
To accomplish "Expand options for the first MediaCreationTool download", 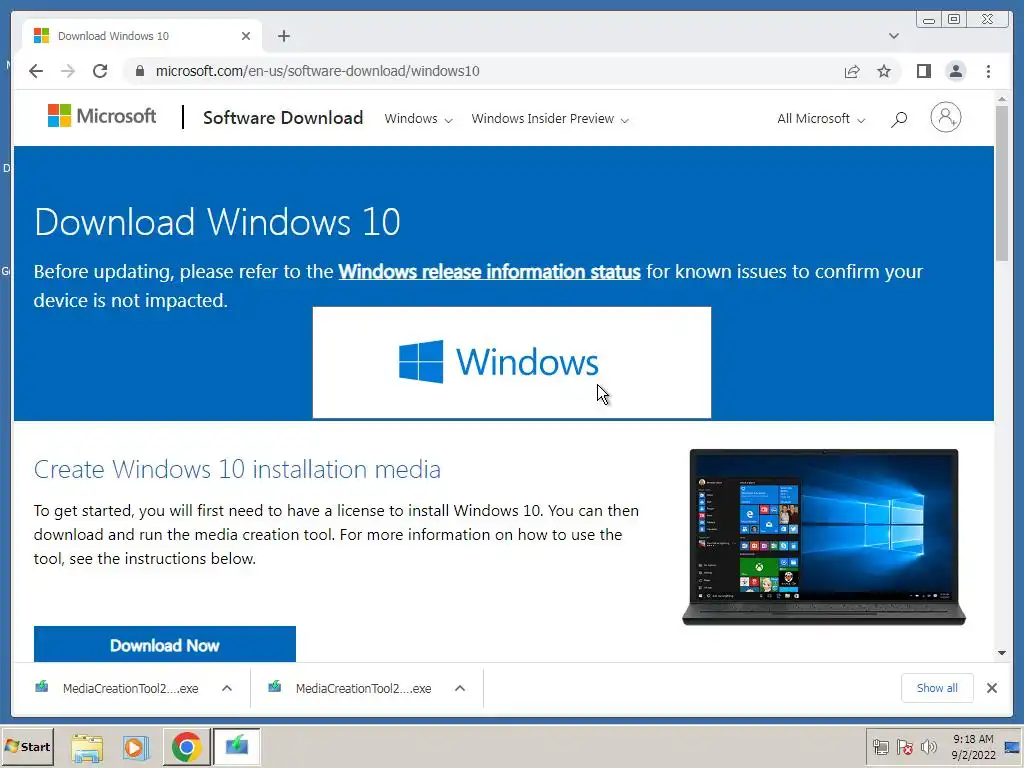I will point(227,688).
